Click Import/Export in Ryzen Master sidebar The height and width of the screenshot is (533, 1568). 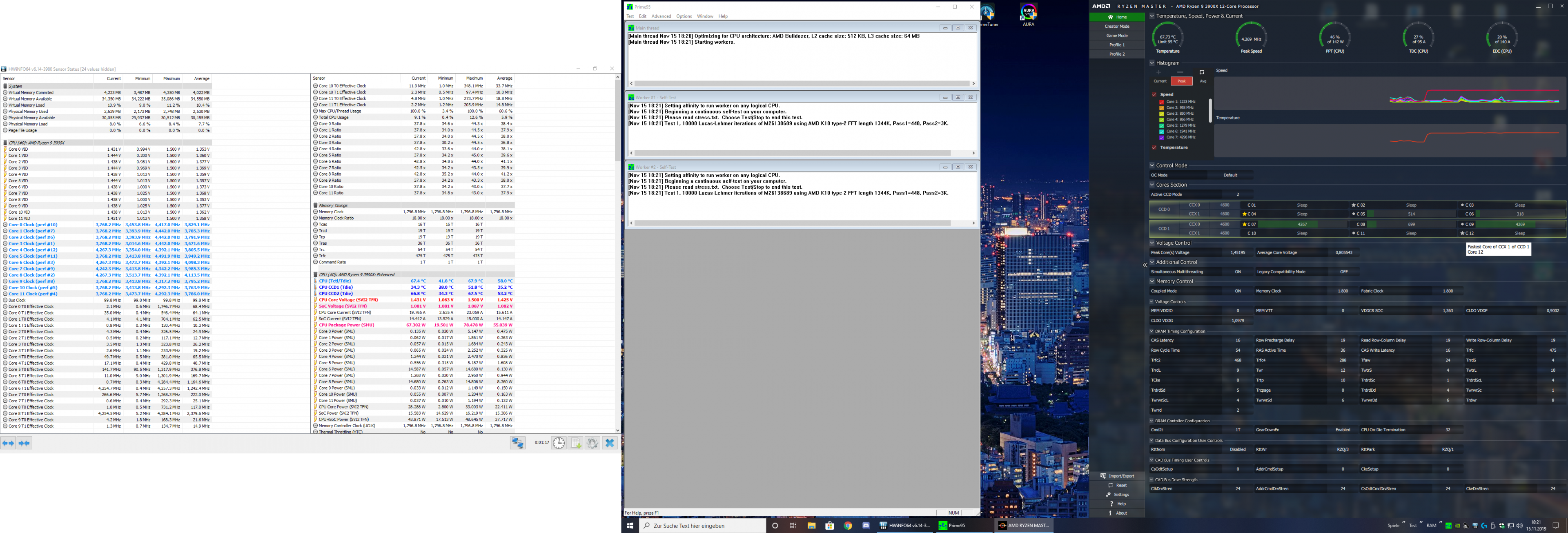1121,476
